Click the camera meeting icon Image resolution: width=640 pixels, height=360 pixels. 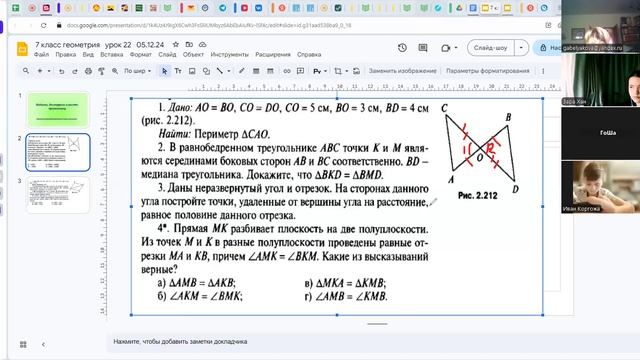coord(445,48)
